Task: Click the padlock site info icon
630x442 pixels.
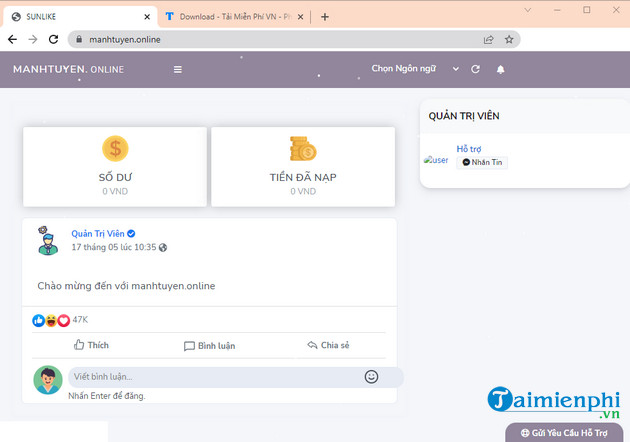Action: pyautogui.click(x=79, y=39)
